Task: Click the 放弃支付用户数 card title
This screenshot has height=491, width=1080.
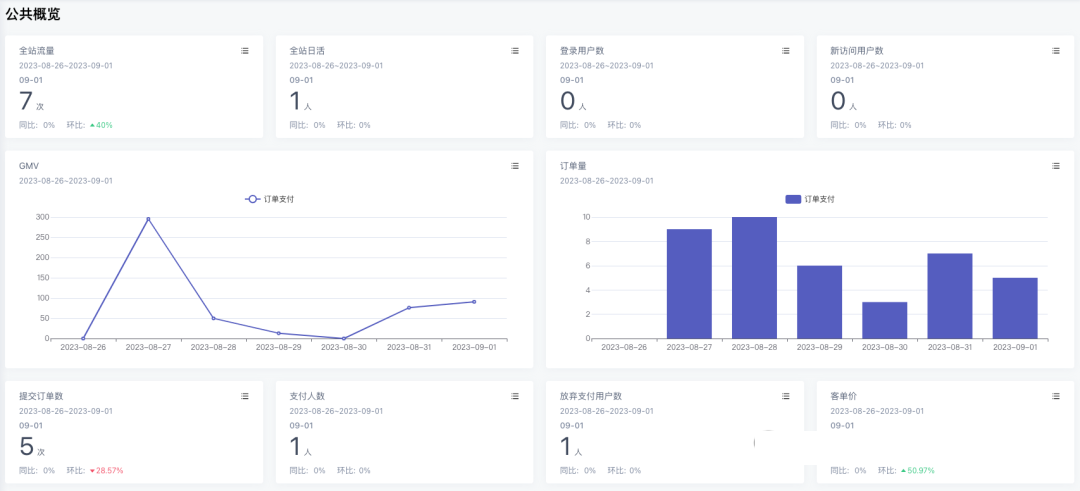Action: [591, 396]
